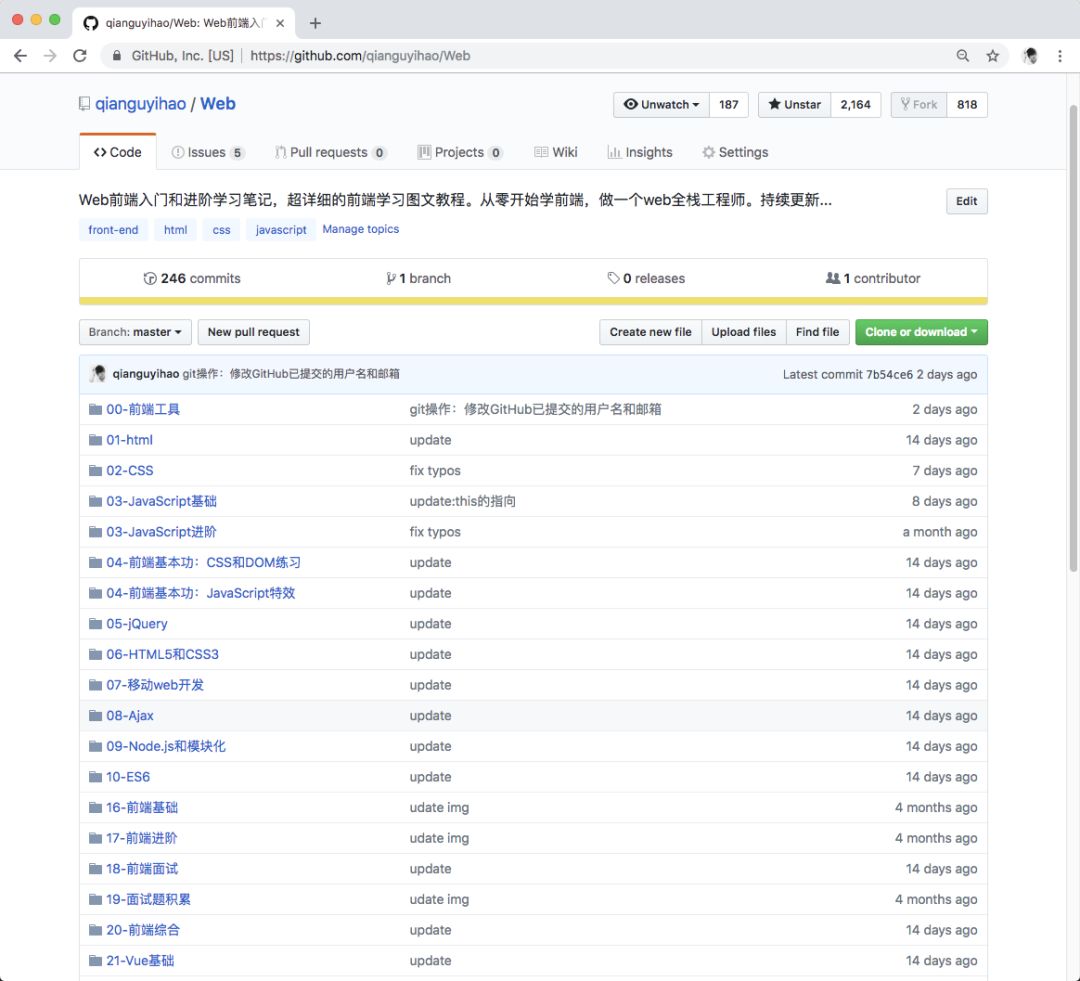Switch to the Code tab
The image size is (1080, 981).
click(118, 152)
